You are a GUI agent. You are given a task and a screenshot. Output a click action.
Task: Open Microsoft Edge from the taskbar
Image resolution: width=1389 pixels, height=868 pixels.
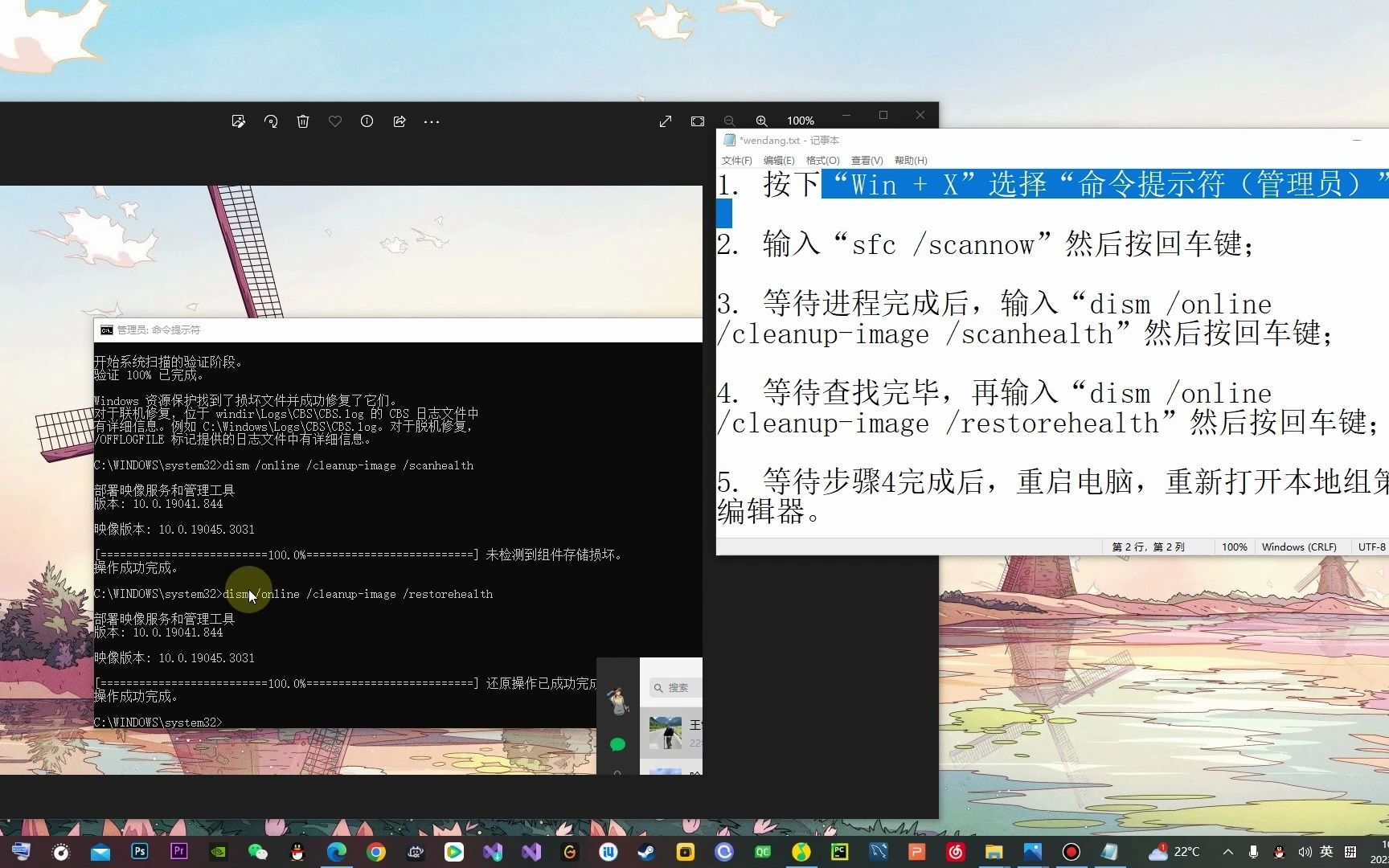click(x=336, y=852)
